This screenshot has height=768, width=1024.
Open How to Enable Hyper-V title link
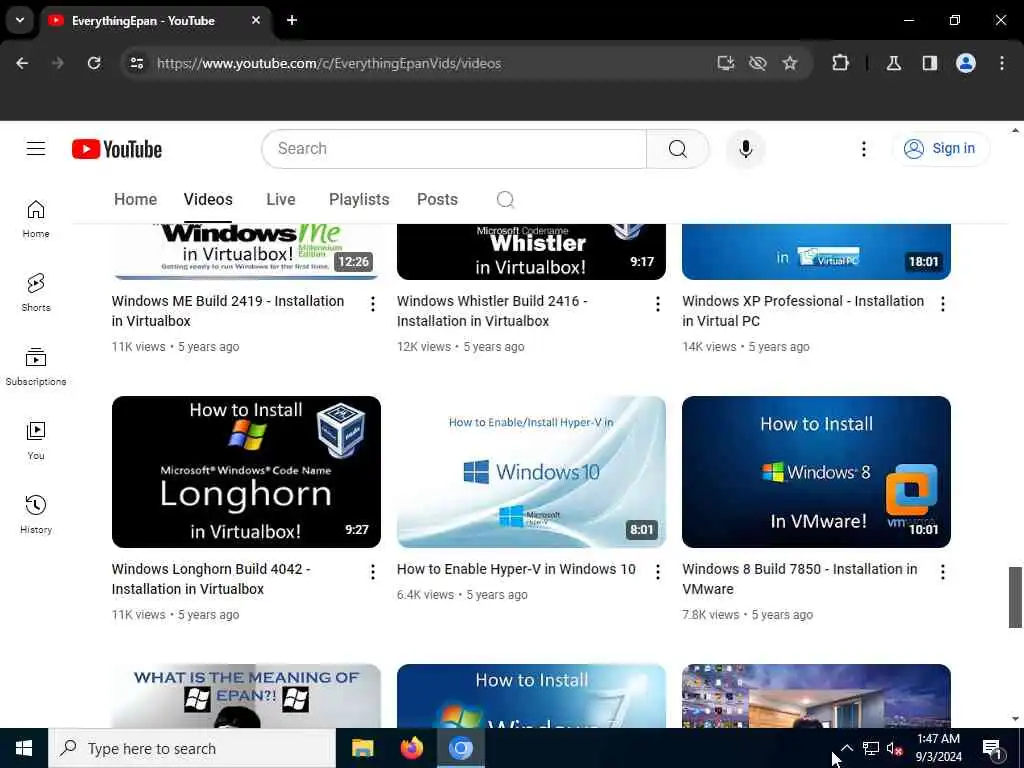tap(516, 569)
